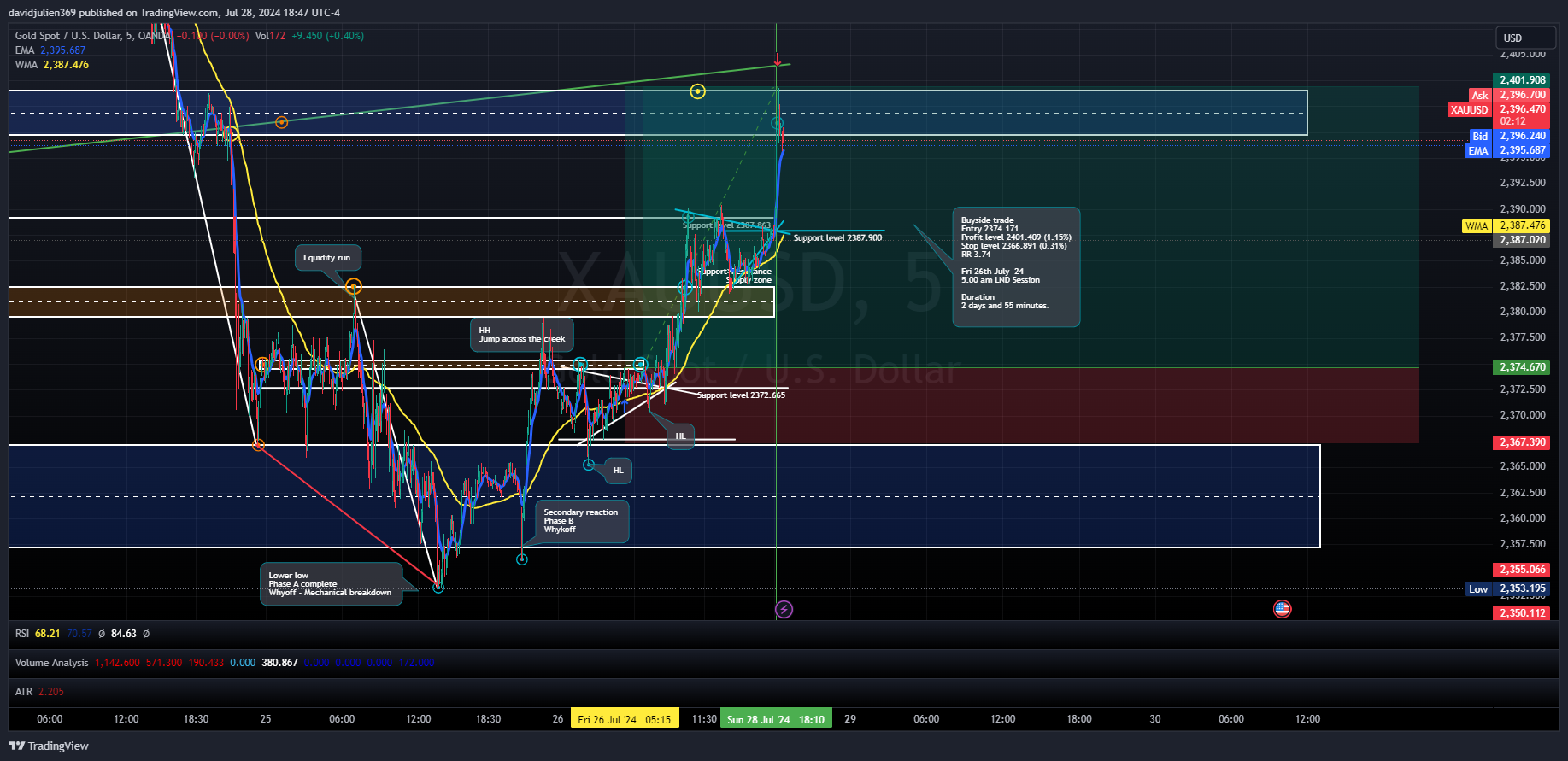This screenshot has height=761, width=1568.
Task: Click the Support level 2372.665 text
Action: click(741, 395)
